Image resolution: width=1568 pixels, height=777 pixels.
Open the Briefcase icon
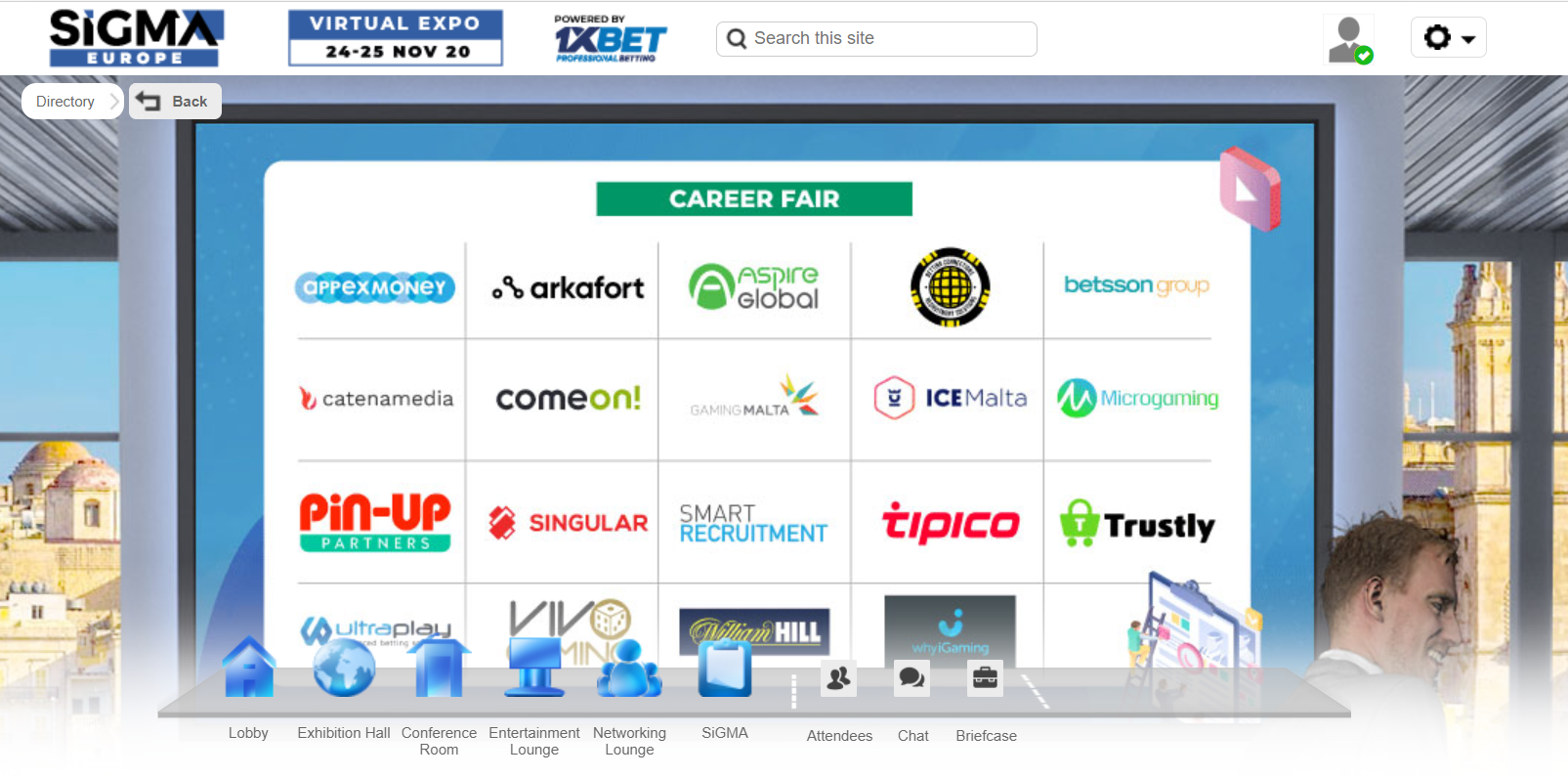pyautogui.click(x=985, y=678)
